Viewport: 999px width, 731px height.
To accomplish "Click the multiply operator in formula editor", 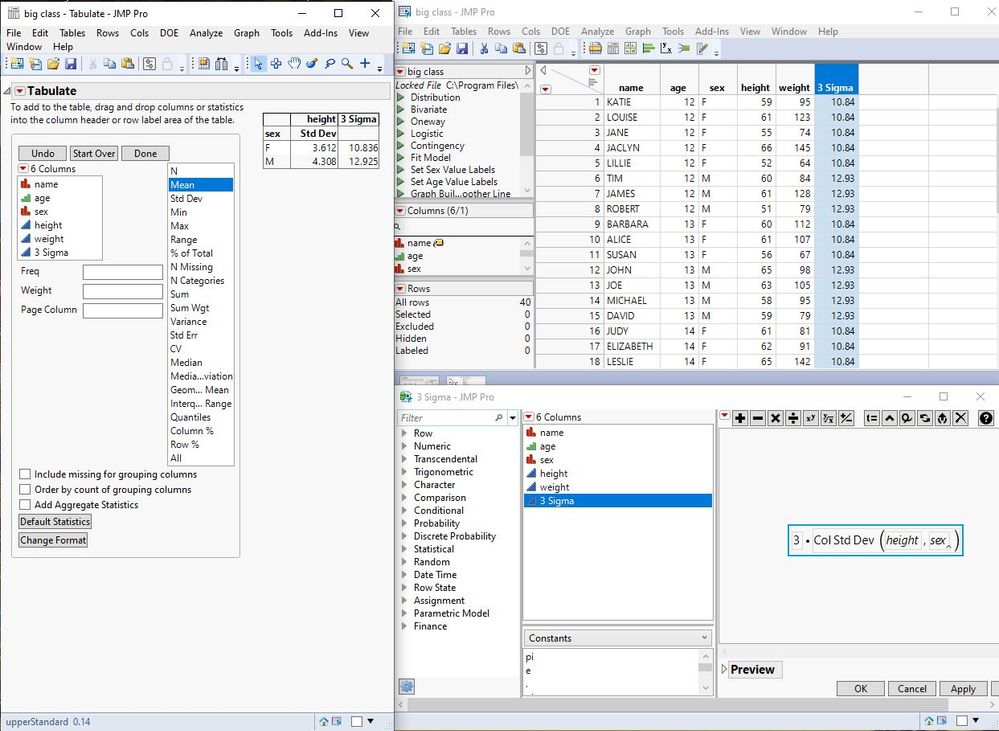I will 775,418.
